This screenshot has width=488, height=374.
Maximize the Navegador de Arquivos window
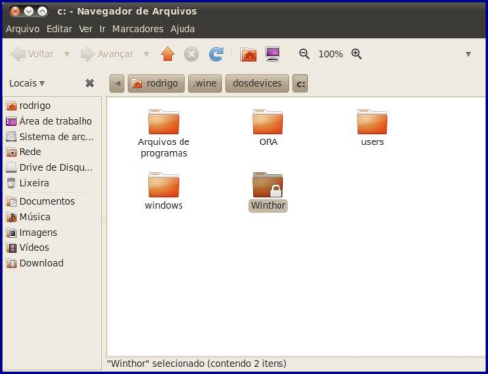[x=42, y=11]
